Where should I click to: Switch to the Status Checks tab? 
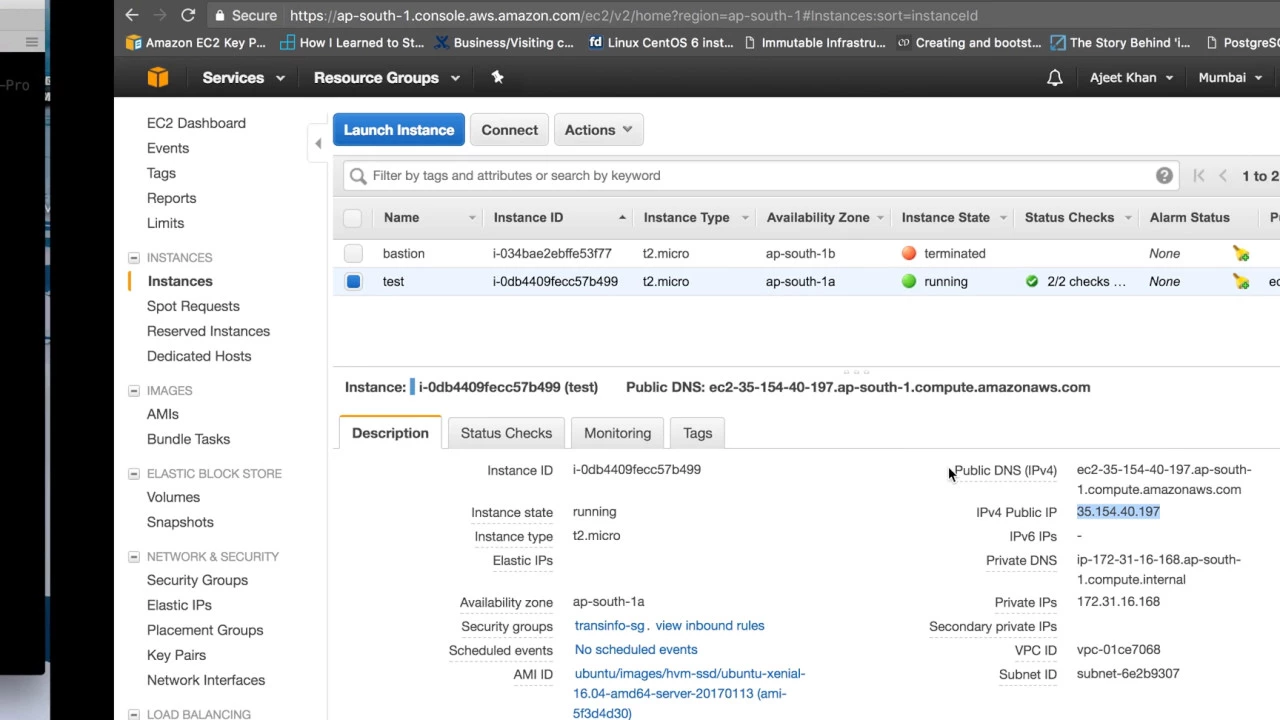(506, 433)
